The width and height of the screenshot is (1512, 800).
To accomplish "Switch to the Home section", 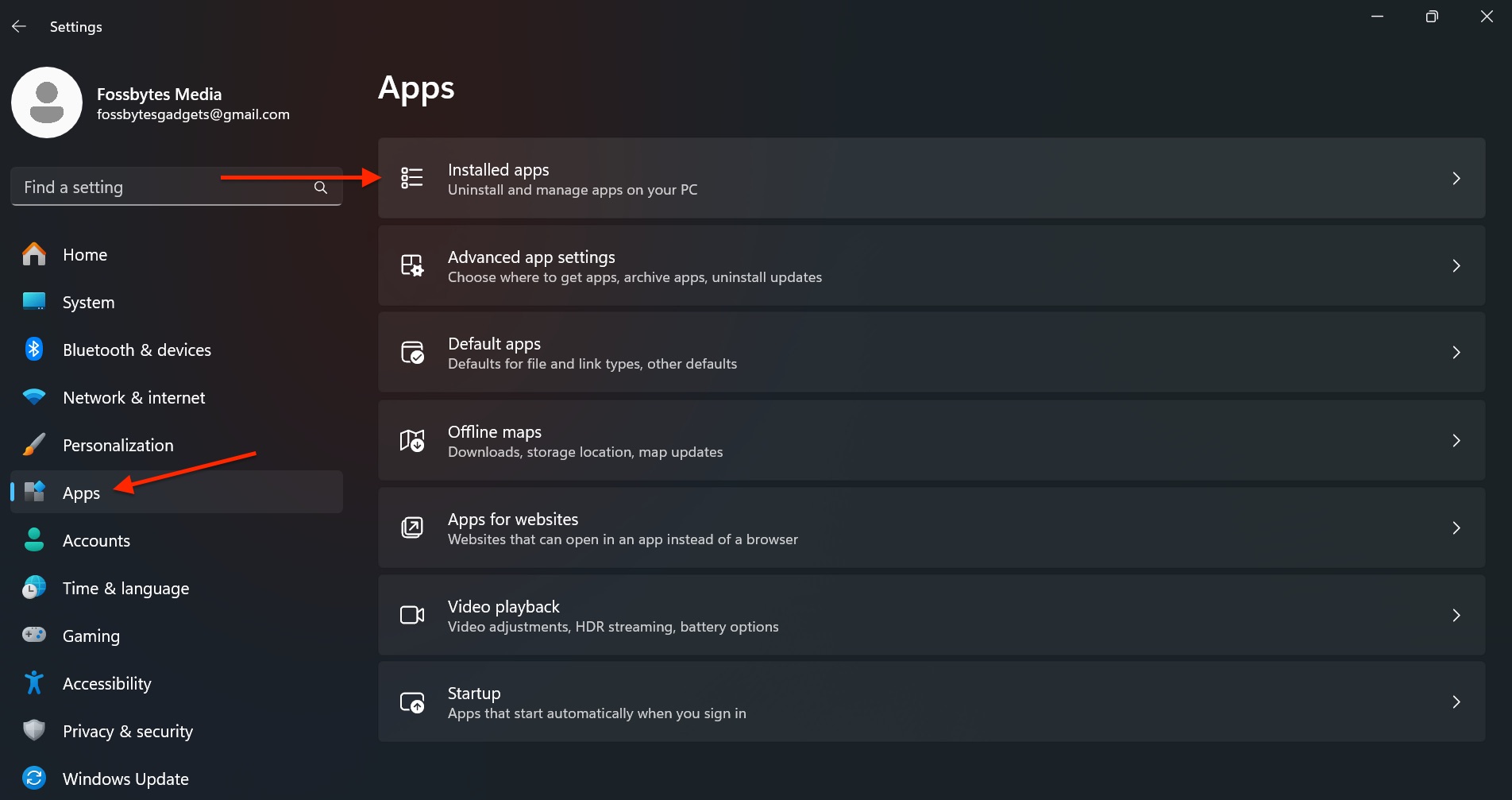I will click(84, 254).
